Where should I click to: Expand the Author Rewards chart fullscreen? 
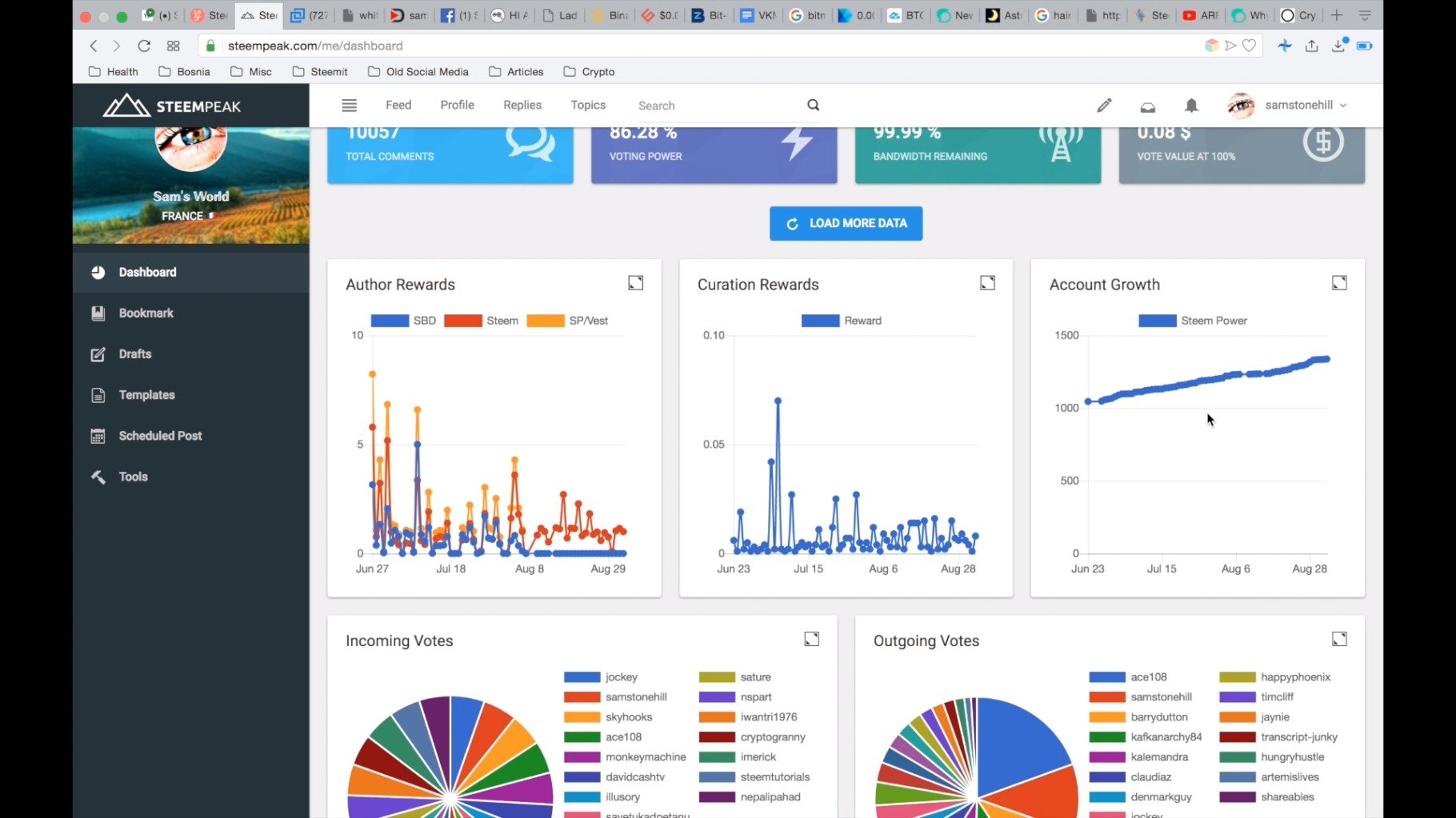635,283
